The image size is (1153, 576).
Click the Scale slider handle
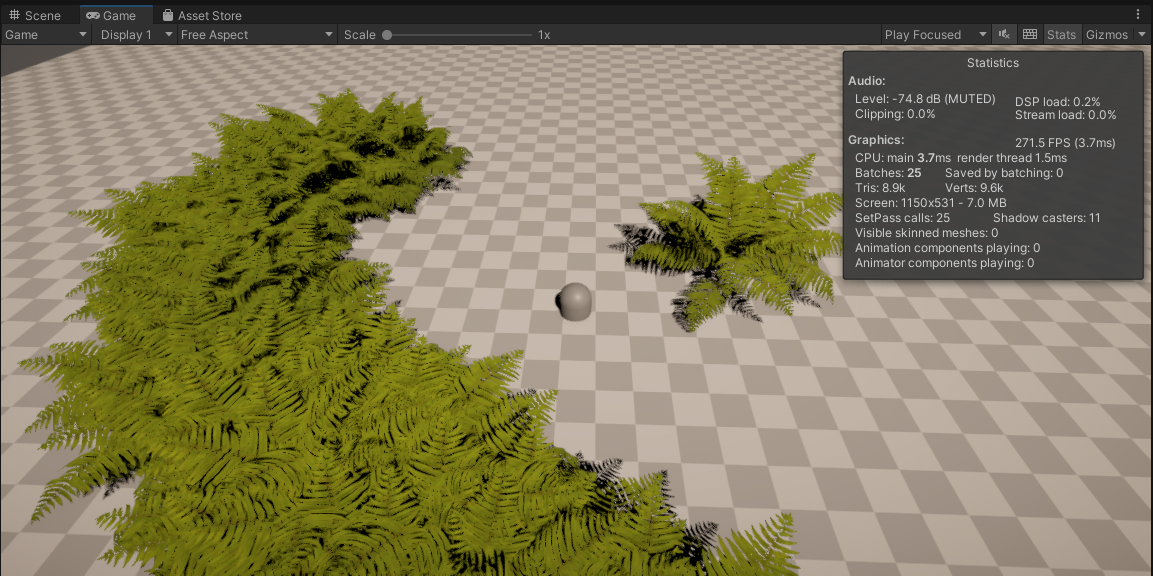(387, 35)
